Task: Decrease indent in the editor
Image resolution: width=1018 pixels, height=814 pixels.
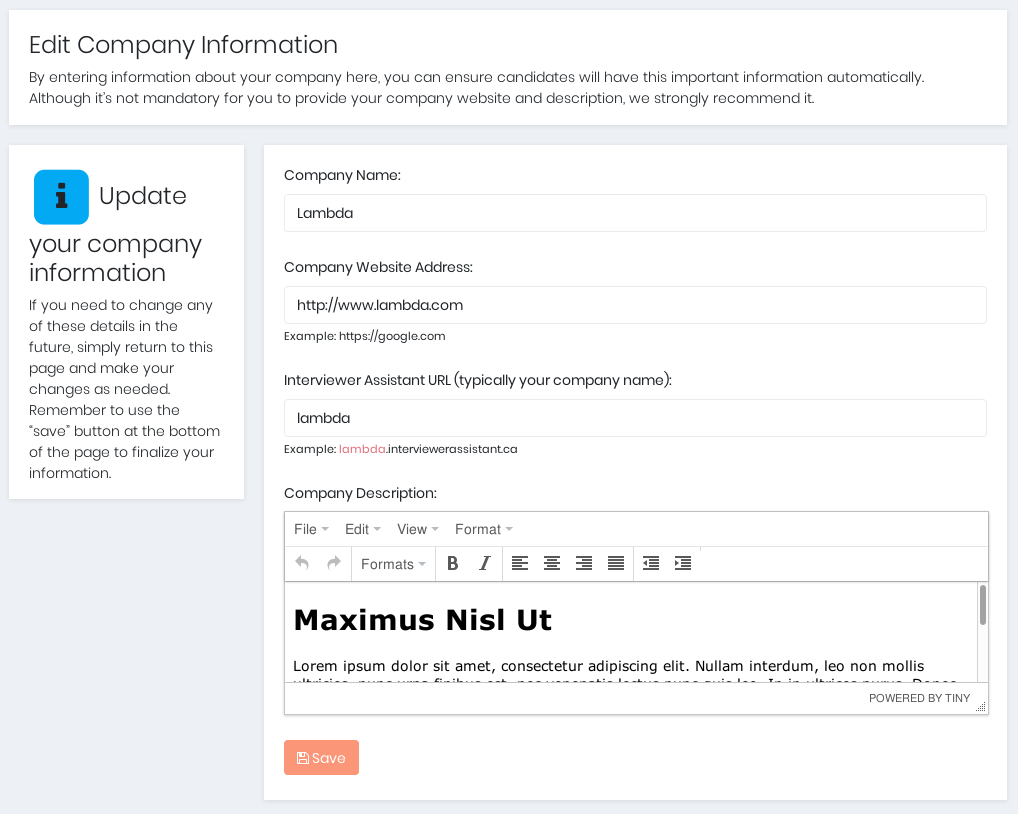Action: coord(651,564)
